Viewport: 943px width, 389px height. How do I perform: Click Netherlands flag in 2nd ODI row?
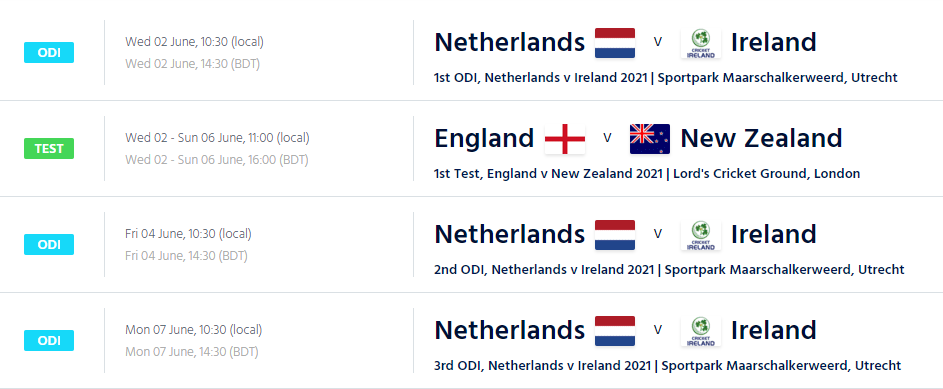pos(615,235)
